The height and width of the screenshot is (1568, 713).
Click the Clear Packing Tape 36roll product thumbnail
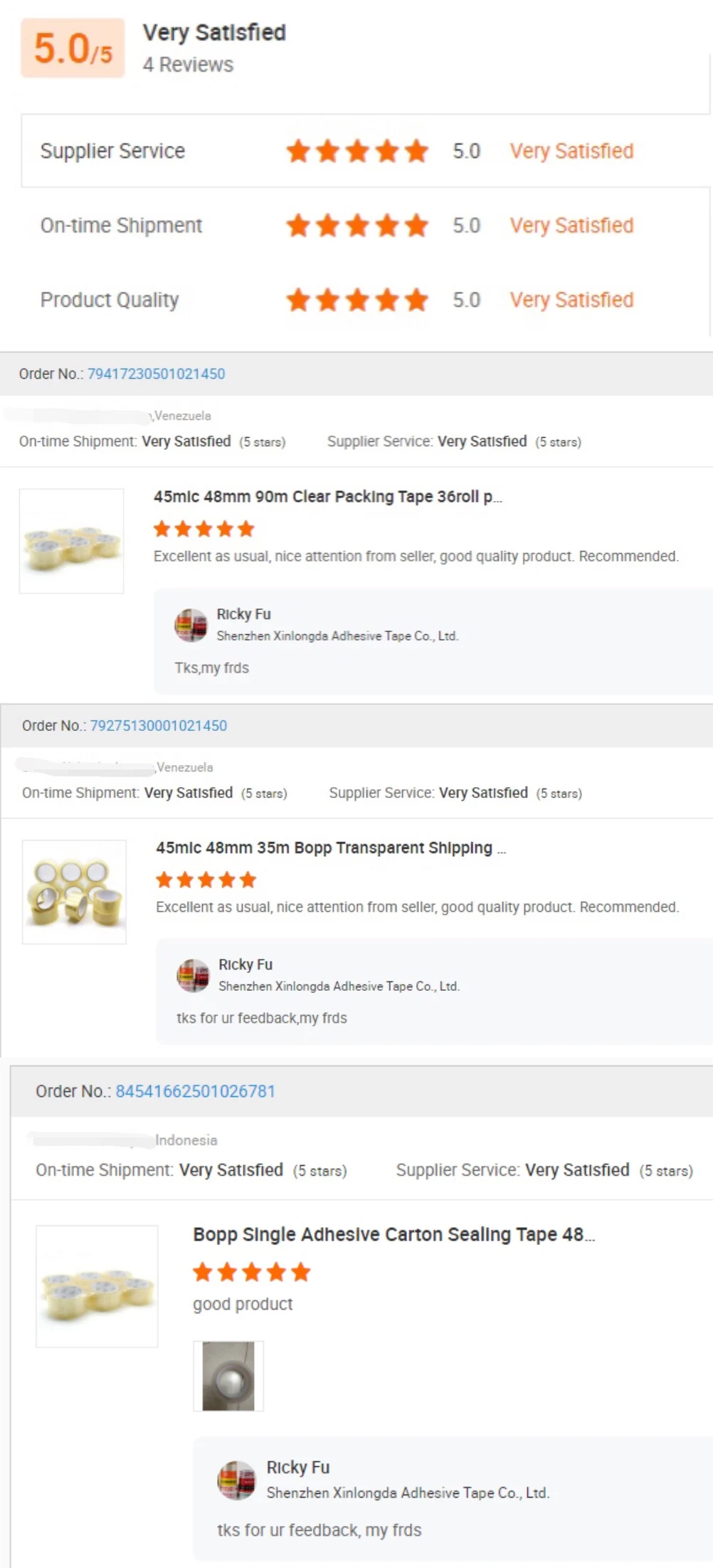pyautogui.click(x=71, y=541)
